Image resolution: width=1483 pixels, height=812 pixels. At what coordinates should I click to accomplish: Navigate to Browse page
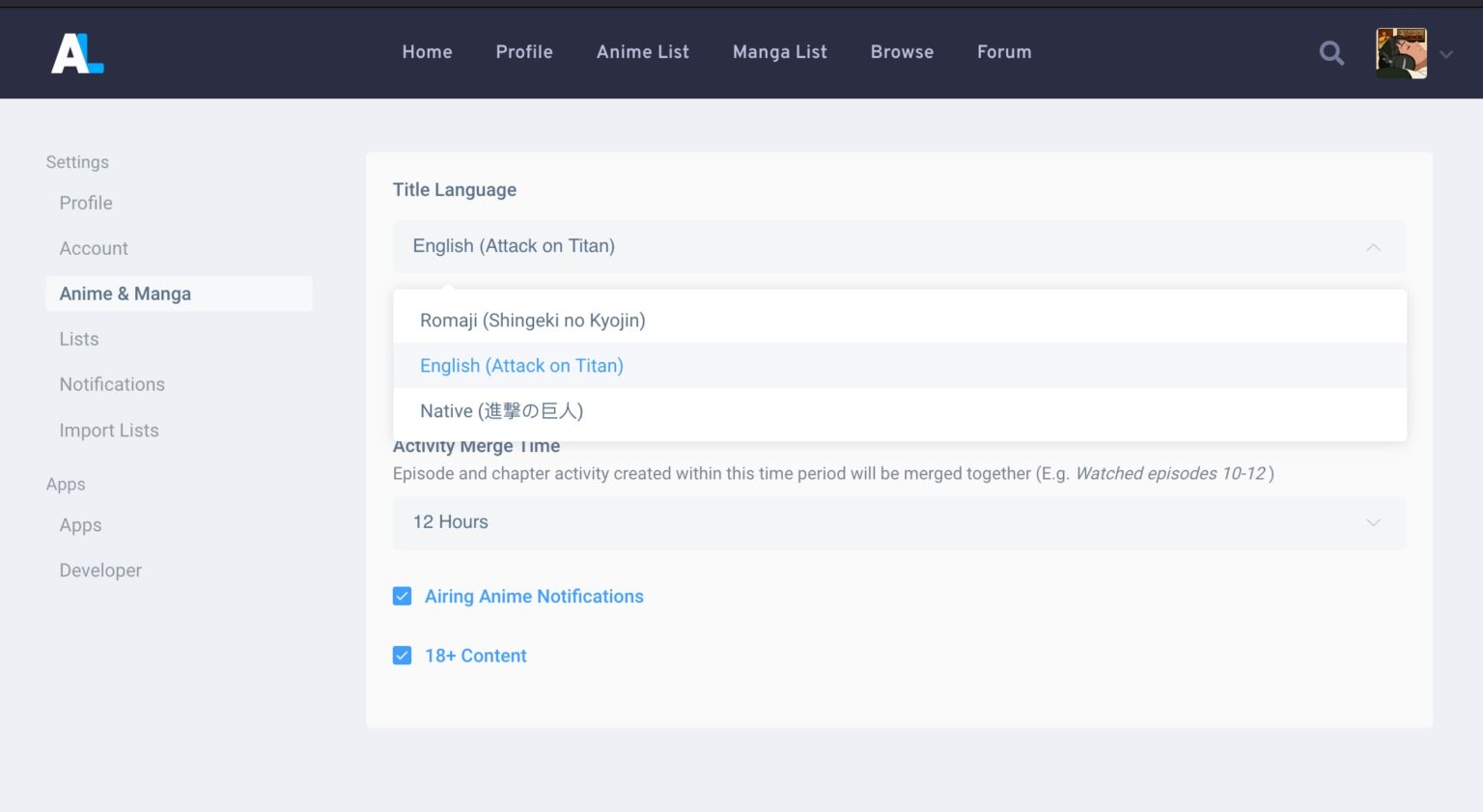[902, 52]
